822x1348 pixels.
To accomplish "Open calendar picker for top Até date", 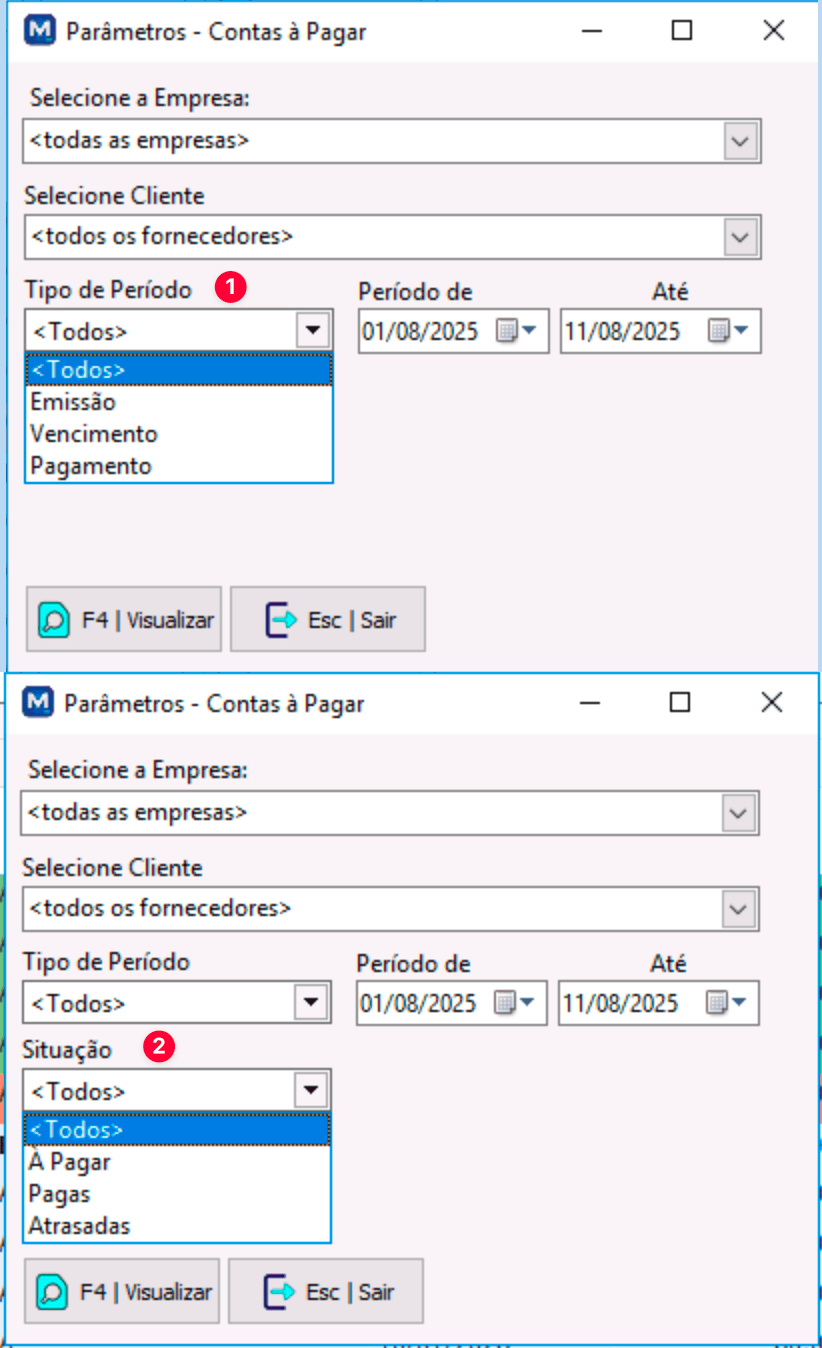I will 728,331.
